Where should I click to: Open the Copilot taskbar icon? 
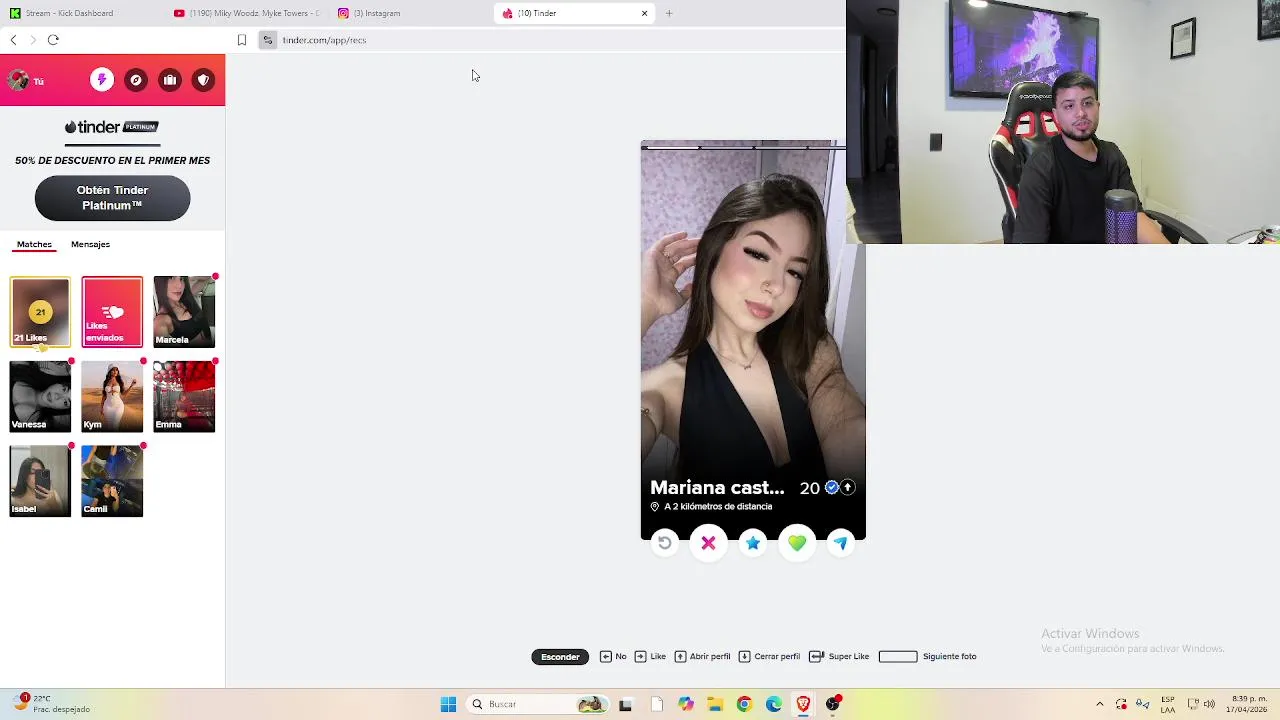tap(685, 704)
